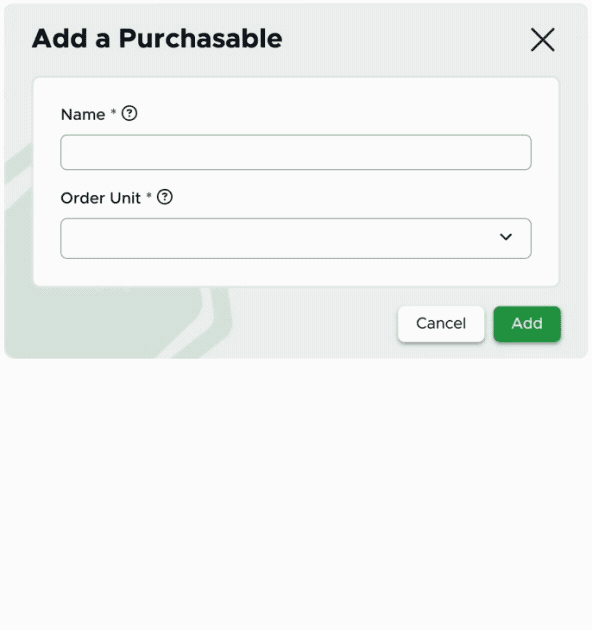Click the Add a Purchasable title

point(157,39)
